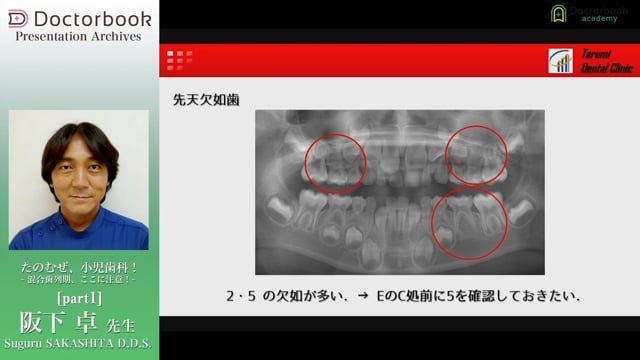Click the text 'Presentation Archives'
Viewport: 640px width, 360px height.
(78, 36)
